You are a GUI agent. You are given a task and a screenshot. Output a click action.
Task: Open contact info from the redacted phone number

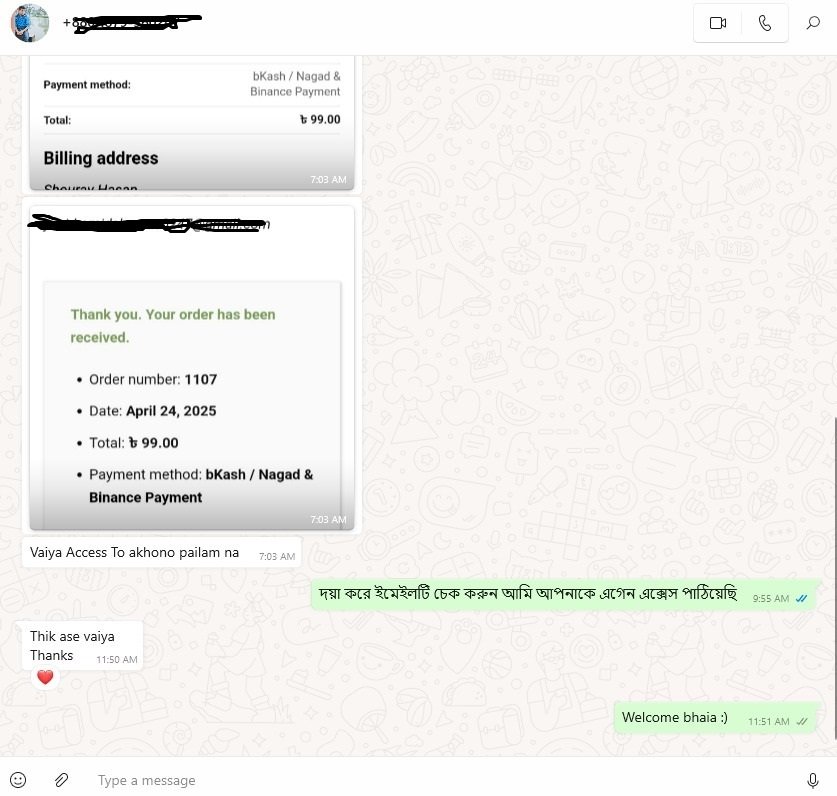coord(132,23)
